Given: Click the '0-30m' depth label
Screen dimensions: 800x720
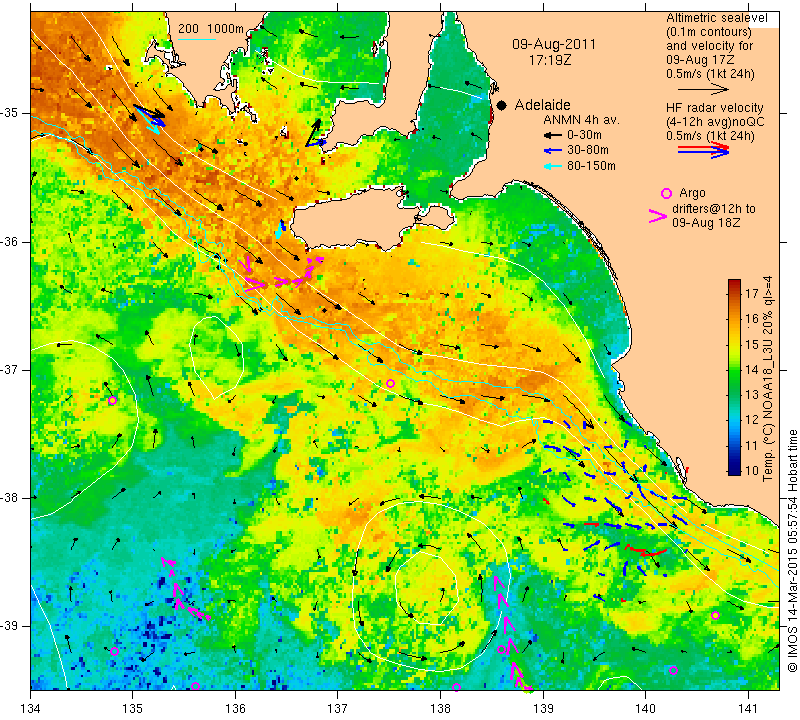Looking at the screenshot, I should point(584,135).
